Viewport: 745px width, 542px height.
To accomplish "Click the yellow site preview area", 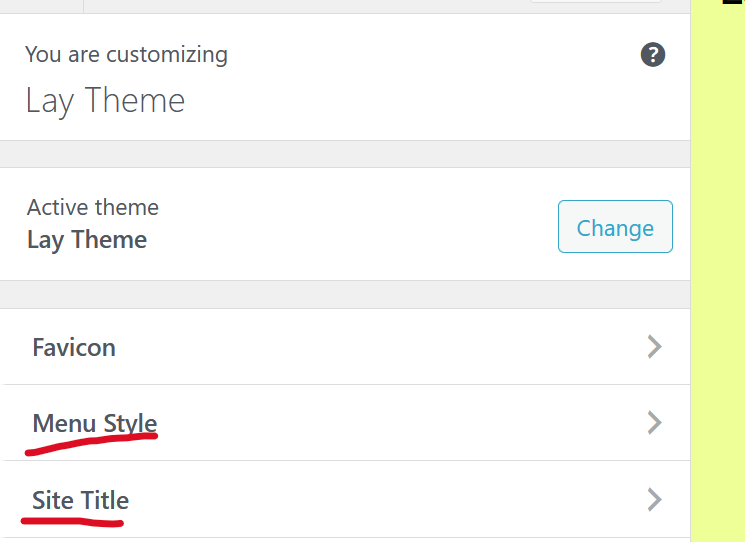I will (718, 280).
